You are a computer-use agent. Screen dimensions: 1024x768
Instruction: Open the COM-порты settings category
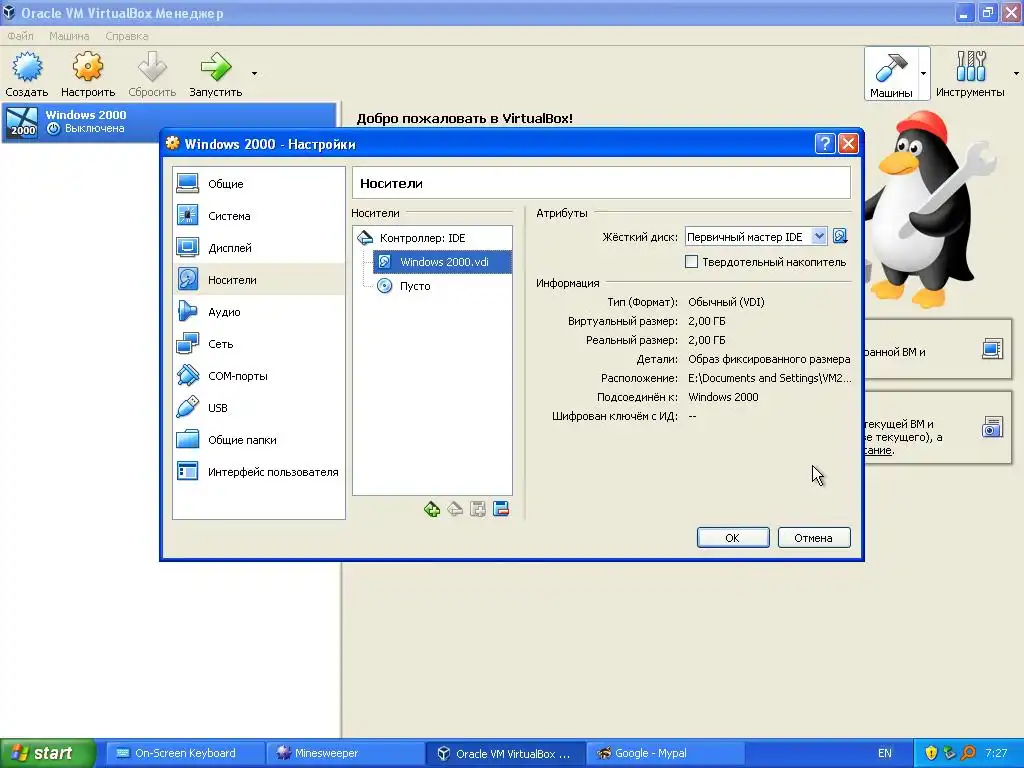tap(259, 376)
